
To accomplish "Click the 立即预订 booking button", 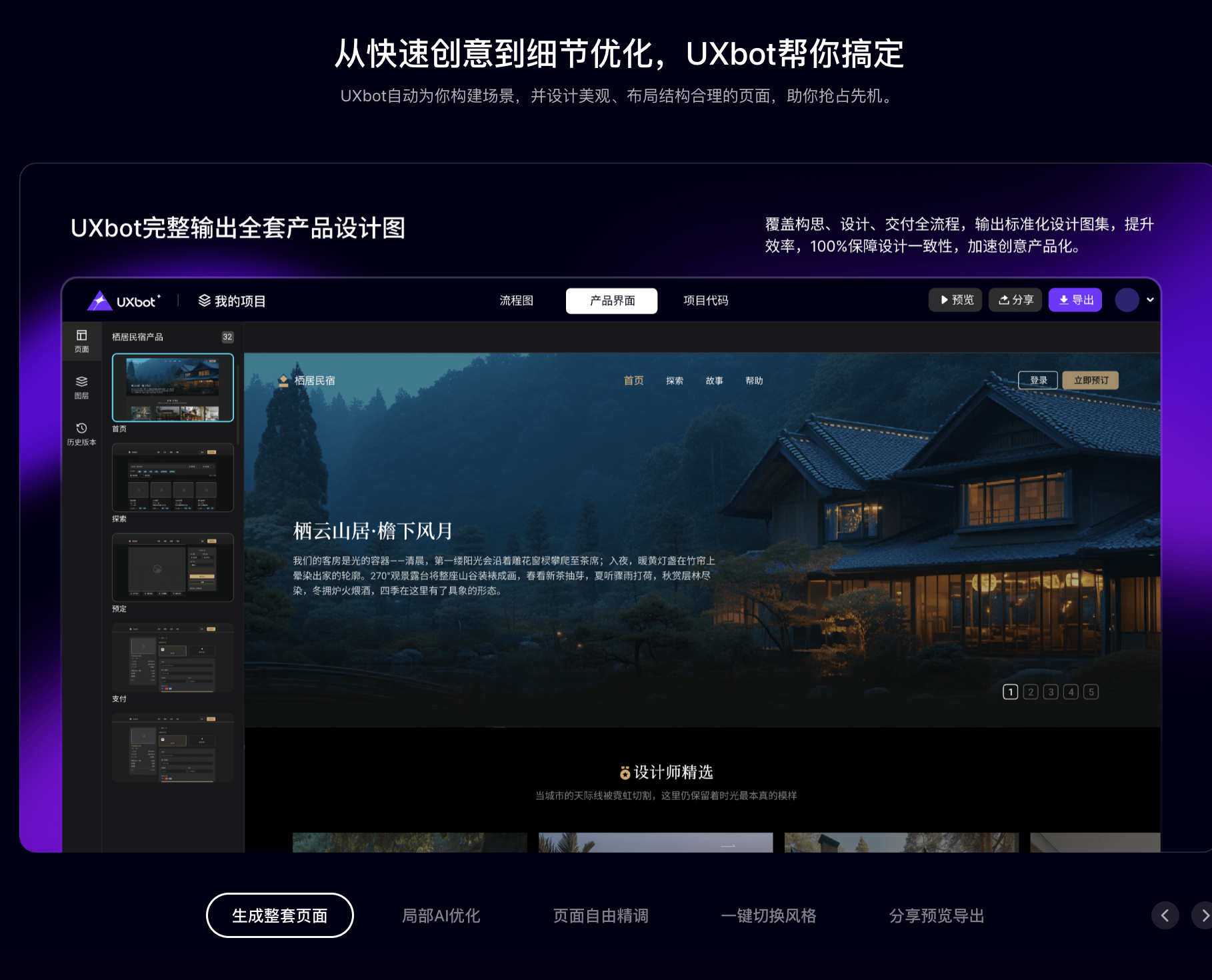I will (x=1091, y=380).
